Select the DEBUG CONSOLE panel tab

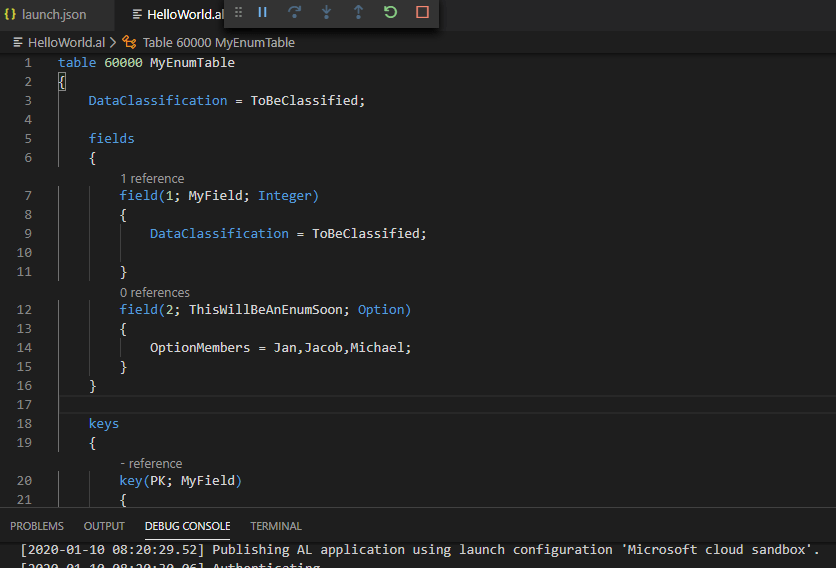[187, 526]
